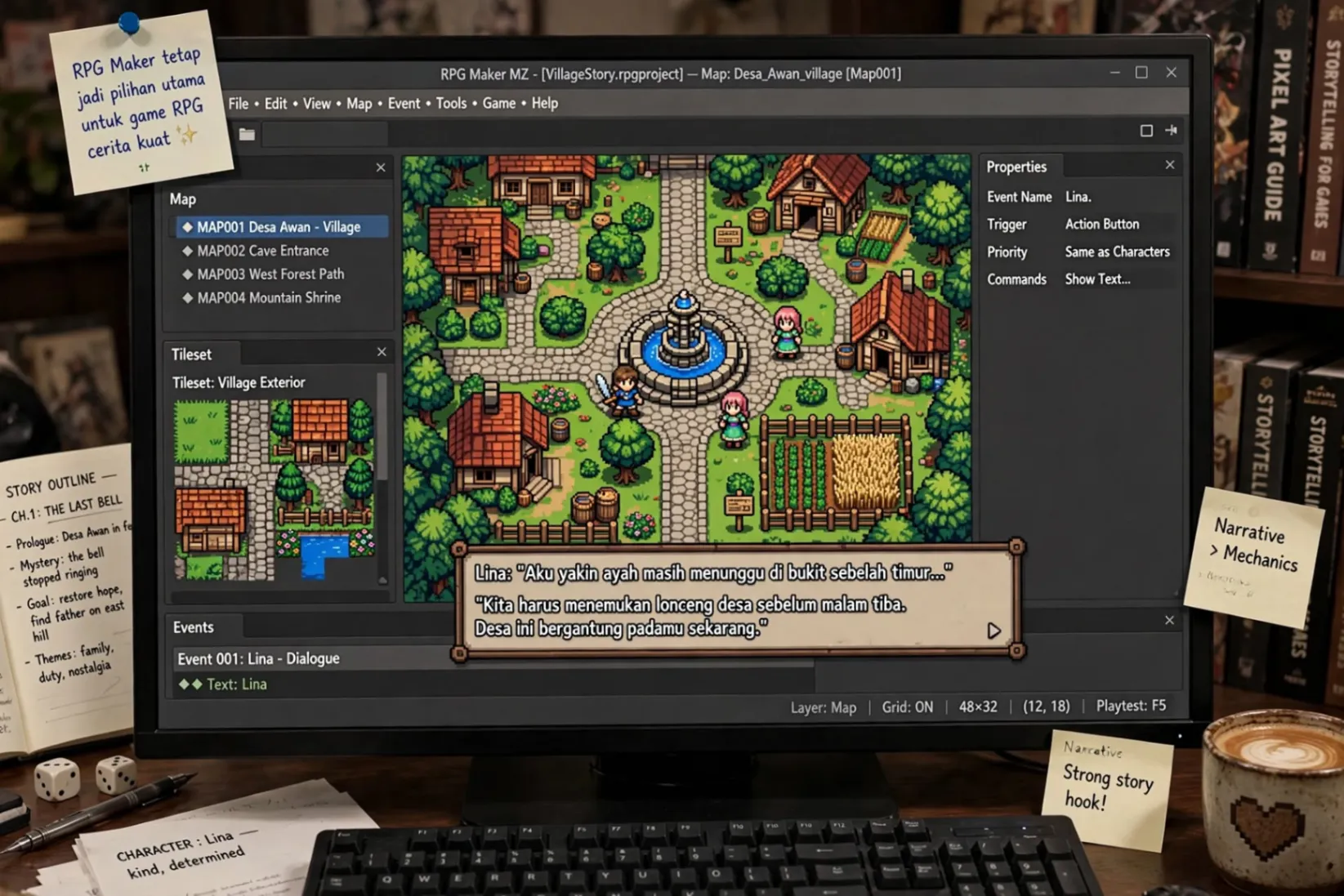The width and height of the screenshot is (1344, 896).
Task: Click Layer: Map in the status bar
Action: coord(823,707)
